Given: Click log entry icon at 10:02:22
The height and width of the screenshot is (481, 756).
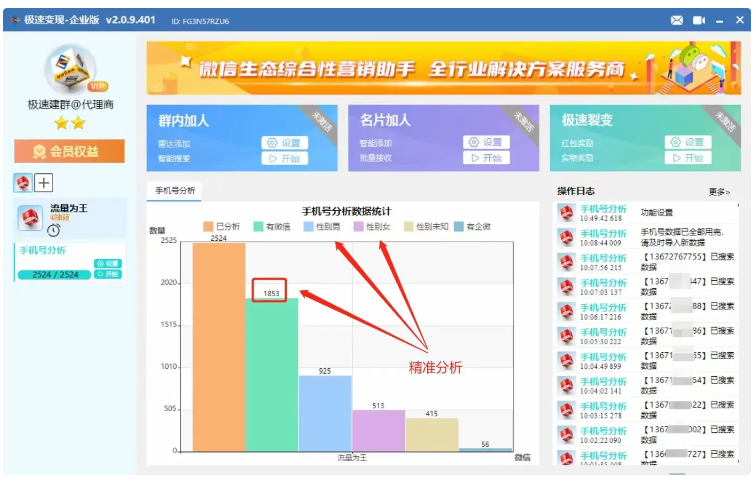Looking at the screenshot, I should (x=567, y=435).
